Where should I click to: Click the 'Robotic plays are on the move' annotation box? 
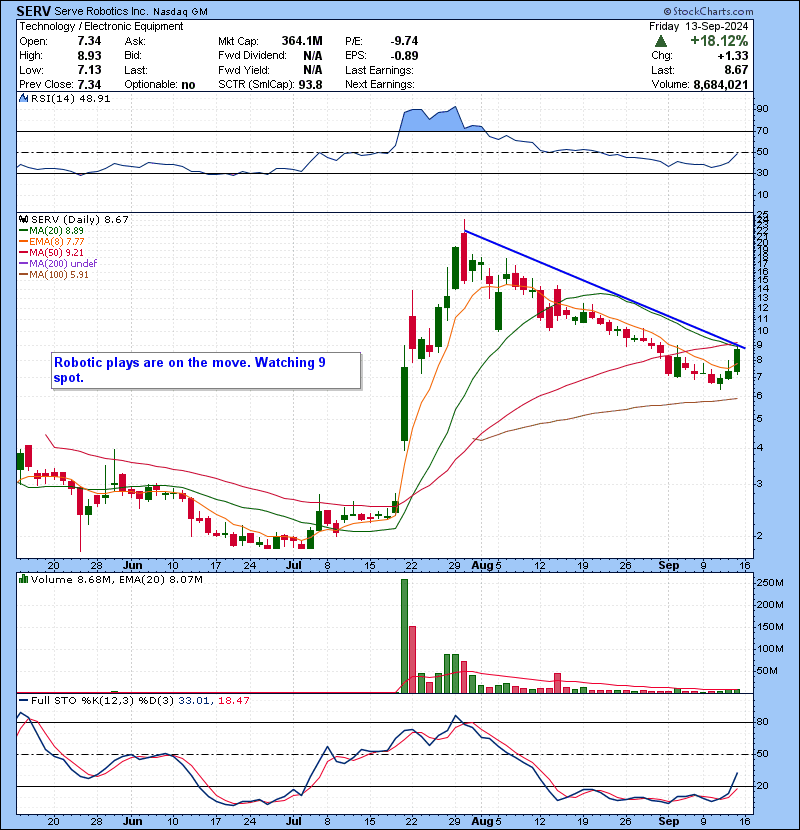pyautogui.click(x=206, y=371)
